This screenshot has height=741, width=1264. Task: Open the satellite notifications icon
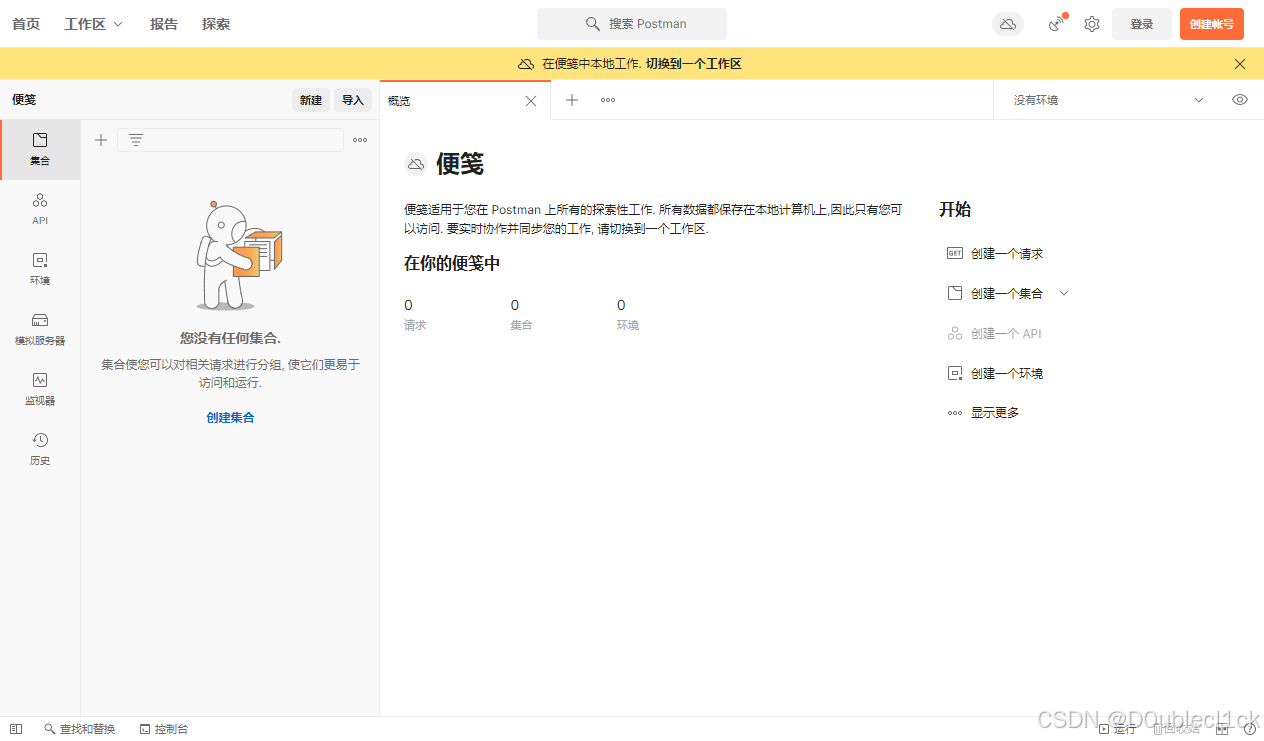1057,24
